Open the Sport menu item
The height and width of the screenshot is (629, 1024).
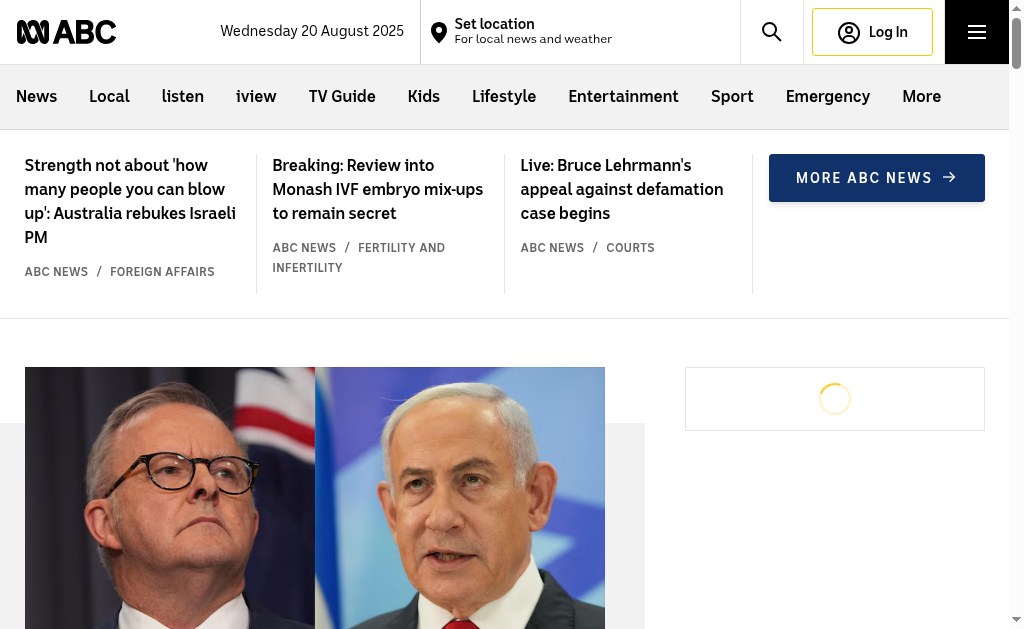[731, 97]
